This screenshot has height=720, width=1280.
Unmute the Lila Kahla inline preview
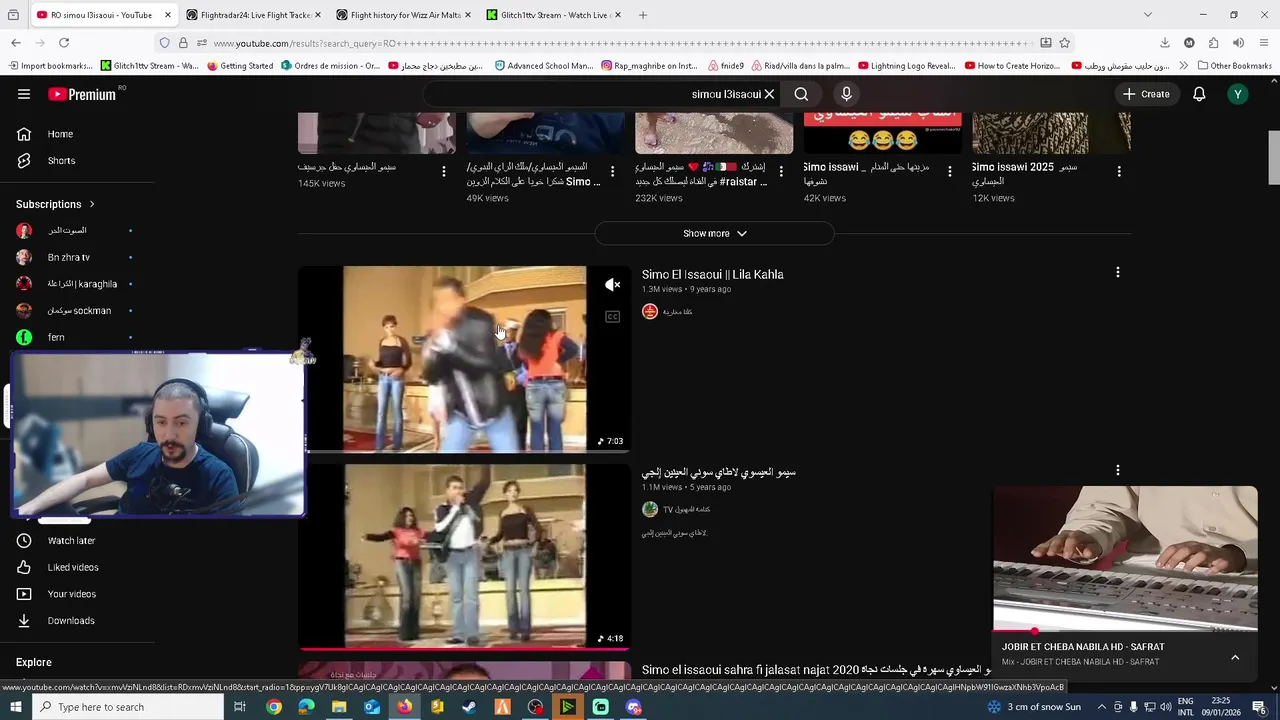[x=613, y=285]
